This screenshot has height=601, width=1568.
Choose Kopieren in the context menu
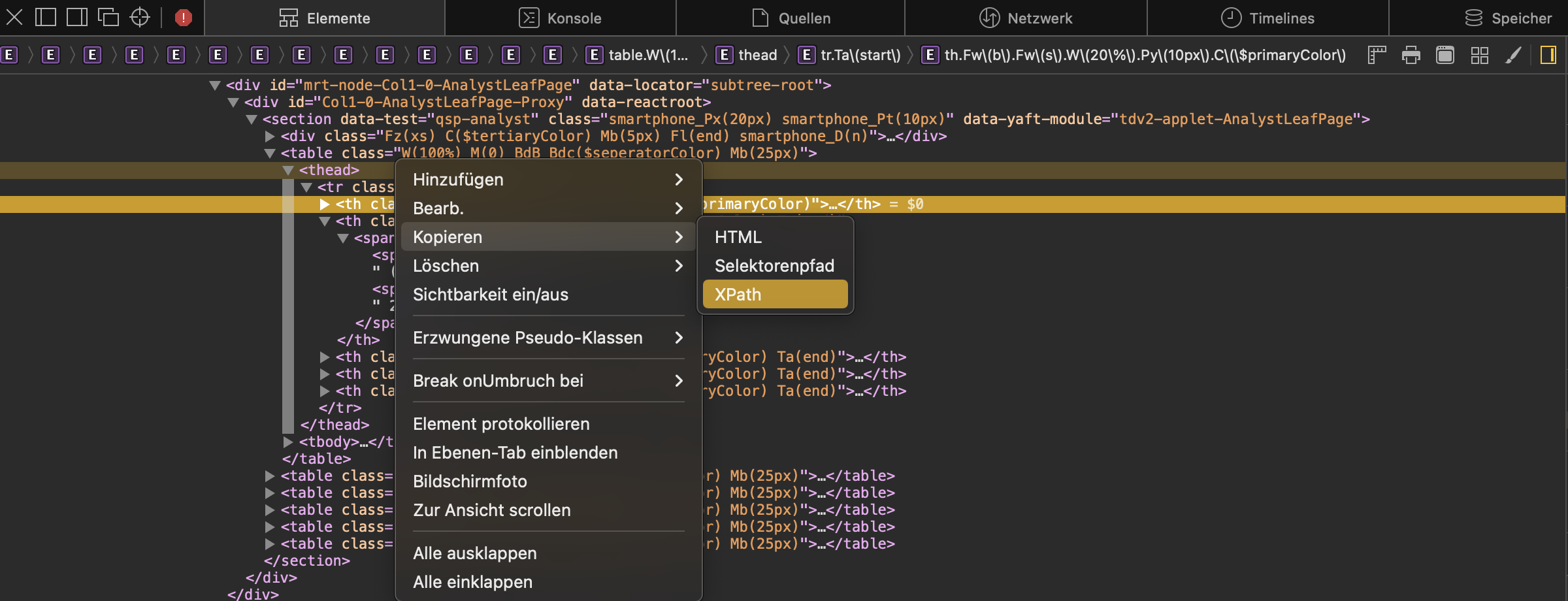coord(549,237)
